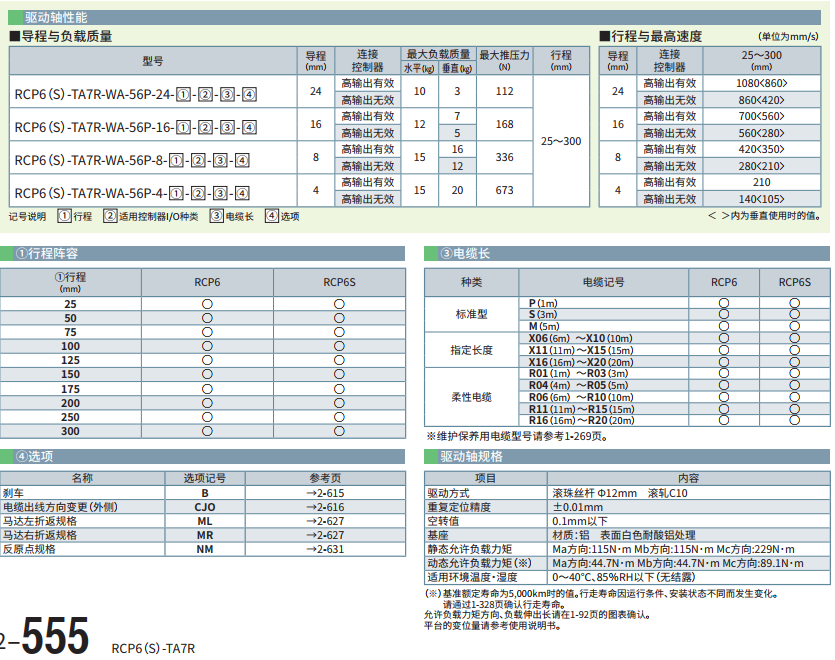Click RCP6S circle for cable R16～R20
835x660 pixels.
795,420
